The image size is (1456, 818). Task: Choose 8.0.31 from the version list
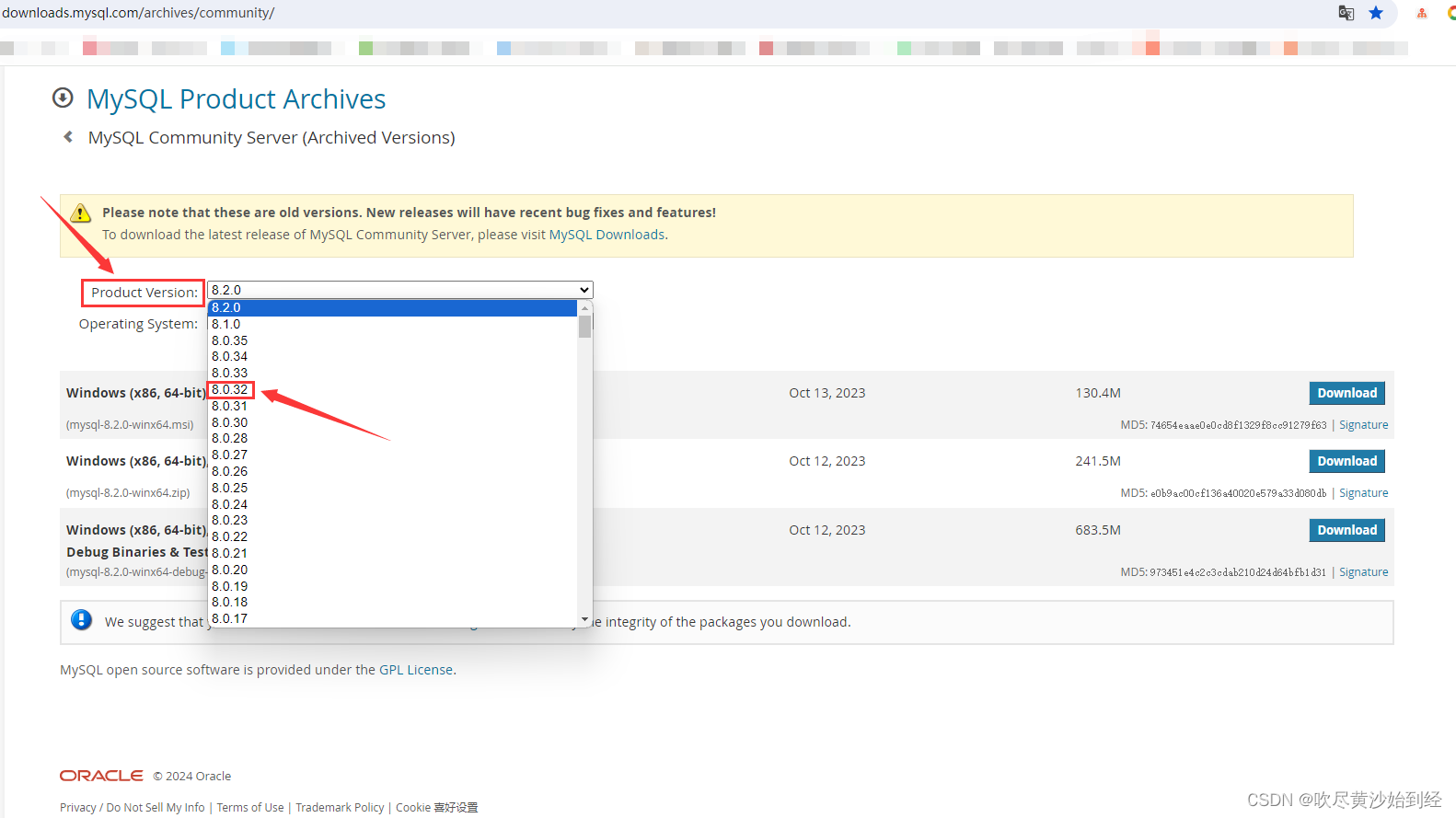[392, 406]
